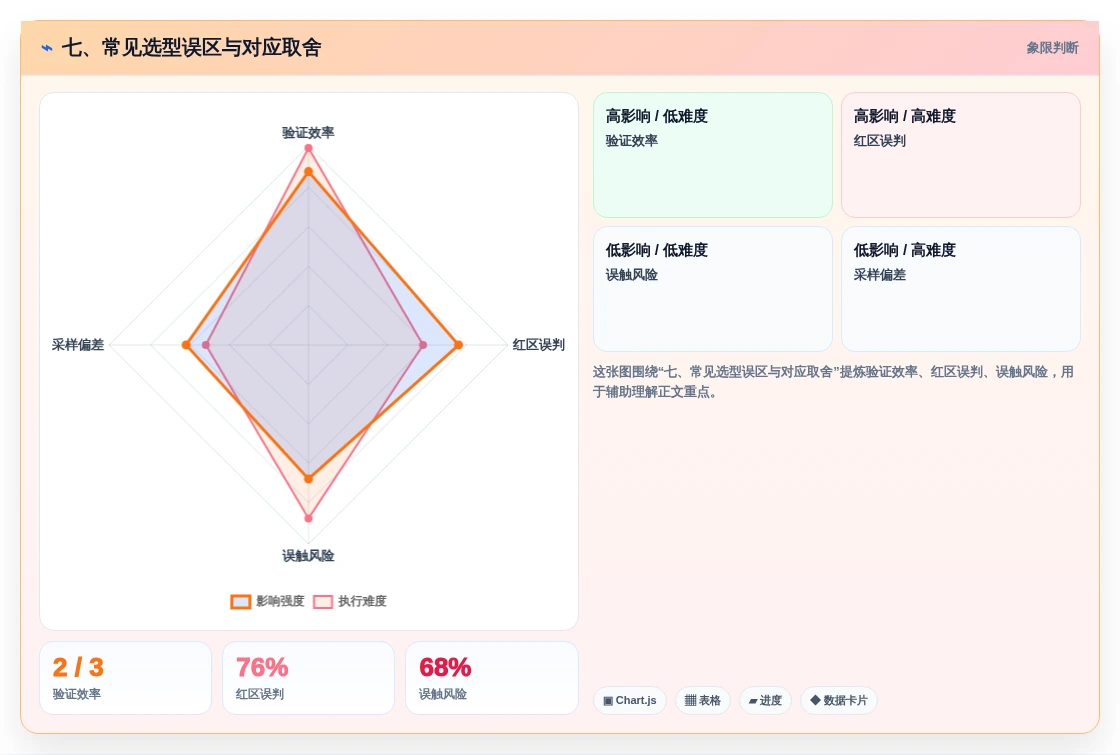Click the orange data point on 误触风险 axis
Image resolution: width=1120 pixels, height=755 pixels.
tap(309, 479)
